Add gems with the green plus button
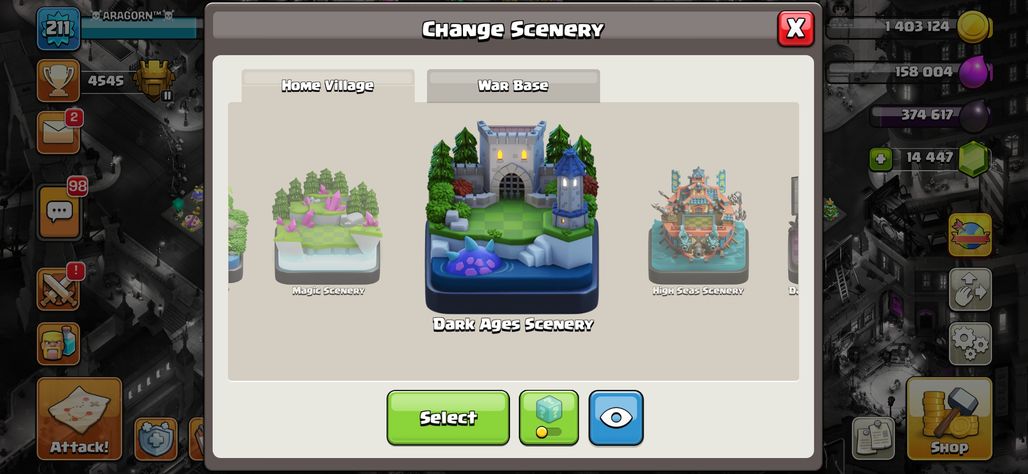 pos(880,159)
